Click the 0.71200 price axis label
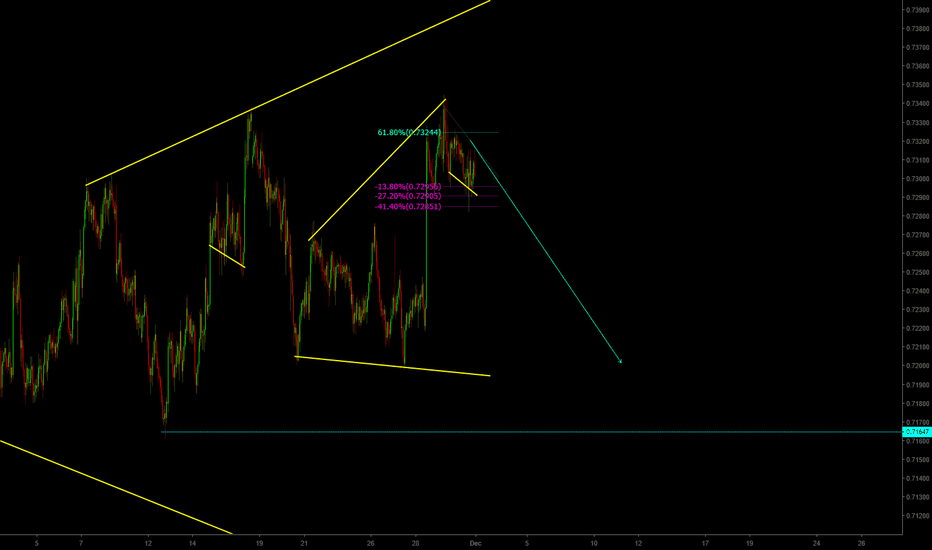Viewport: 932px width, 550px height. 918,516
